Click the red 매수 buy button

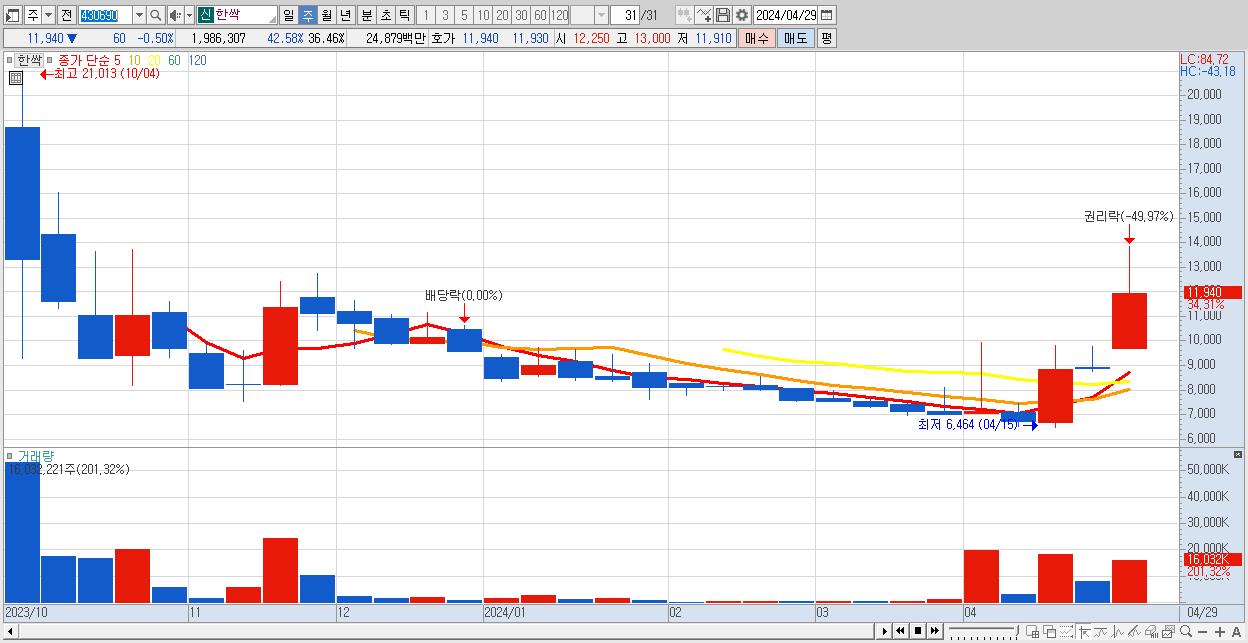click(757, 38)
